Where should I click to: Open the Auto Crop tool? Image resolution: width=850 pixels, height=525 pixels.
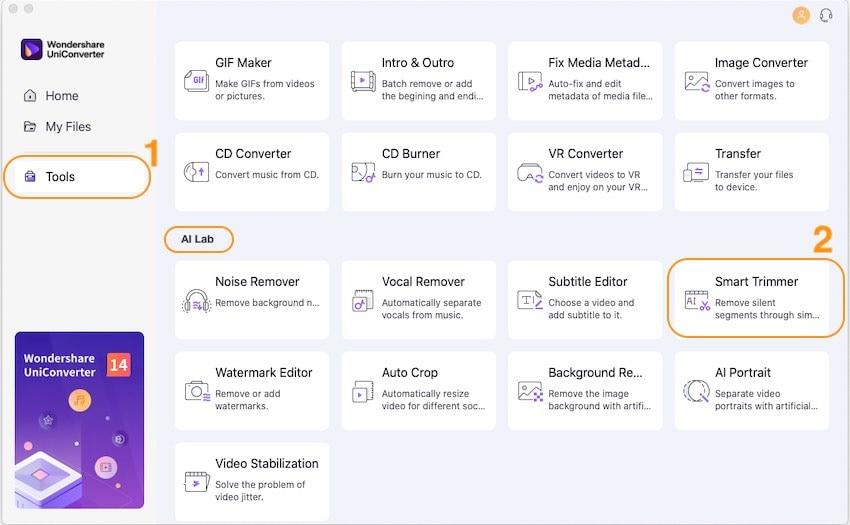tap(418, 388)
